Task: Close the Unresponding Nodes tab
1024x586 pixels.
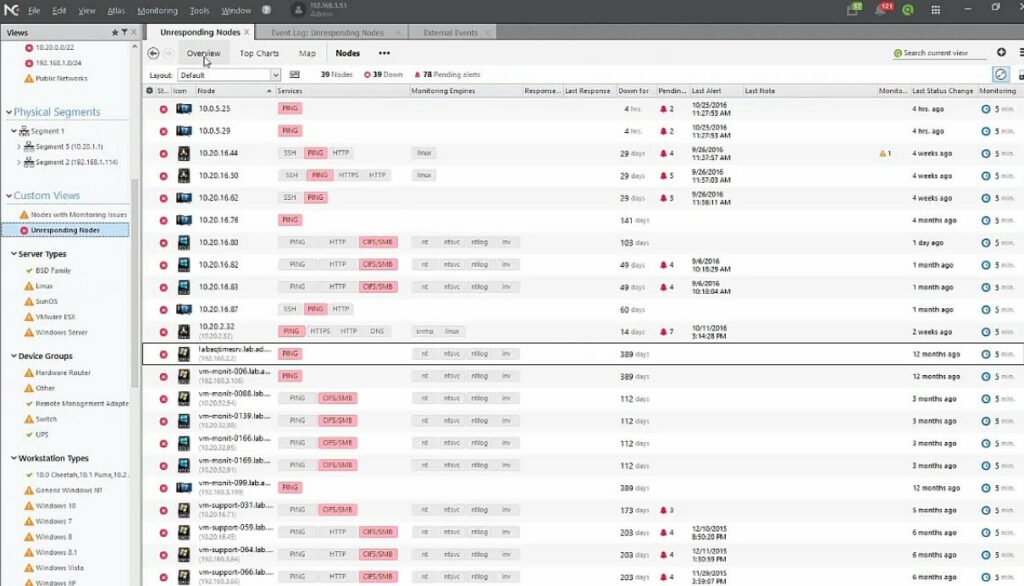Action: (246, 32)
